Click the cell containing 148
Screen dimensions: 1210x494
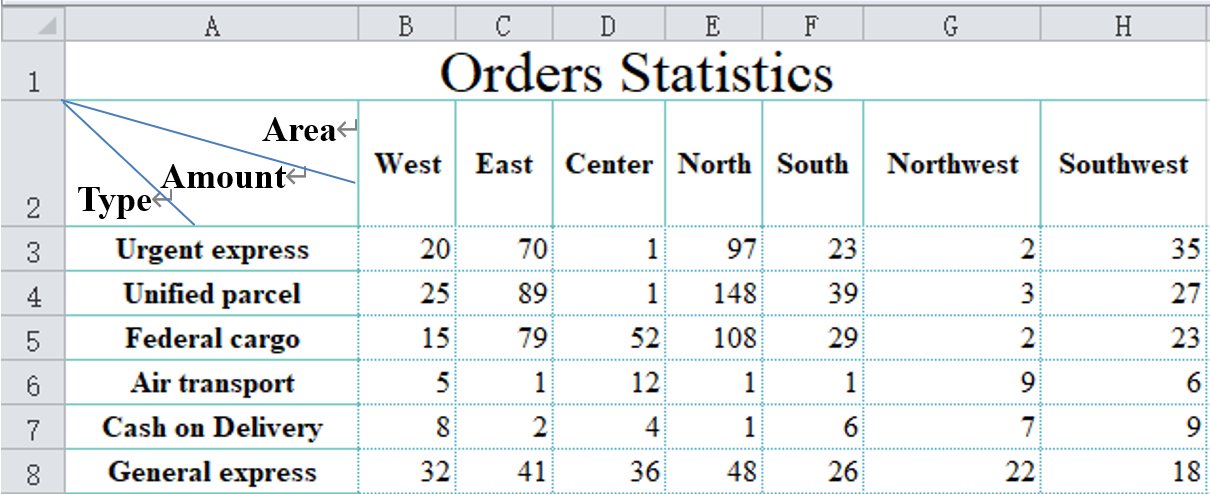[713, 294]
